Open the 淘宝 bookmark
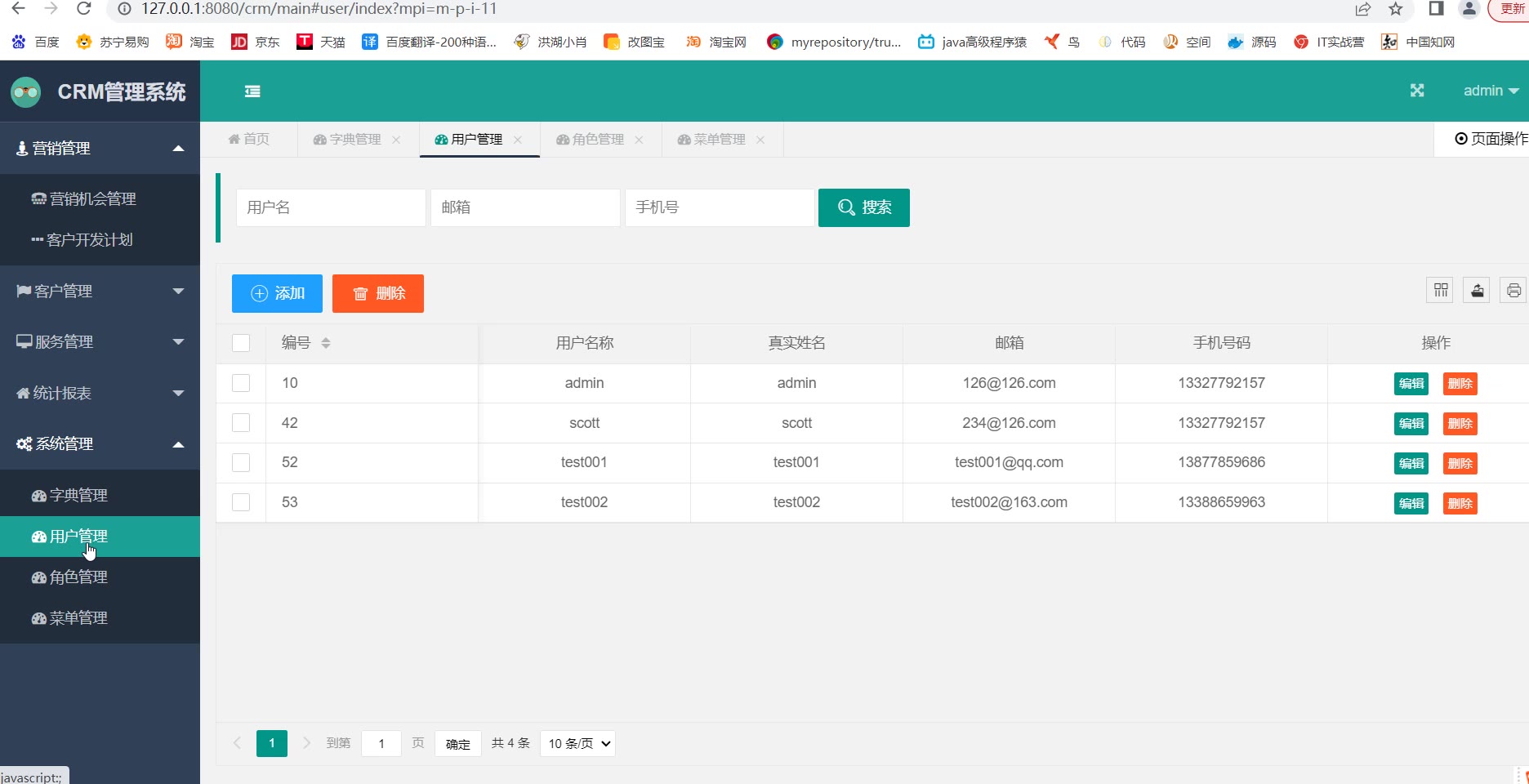This screenshot has height=784, width=1529. tap(190, 42)
